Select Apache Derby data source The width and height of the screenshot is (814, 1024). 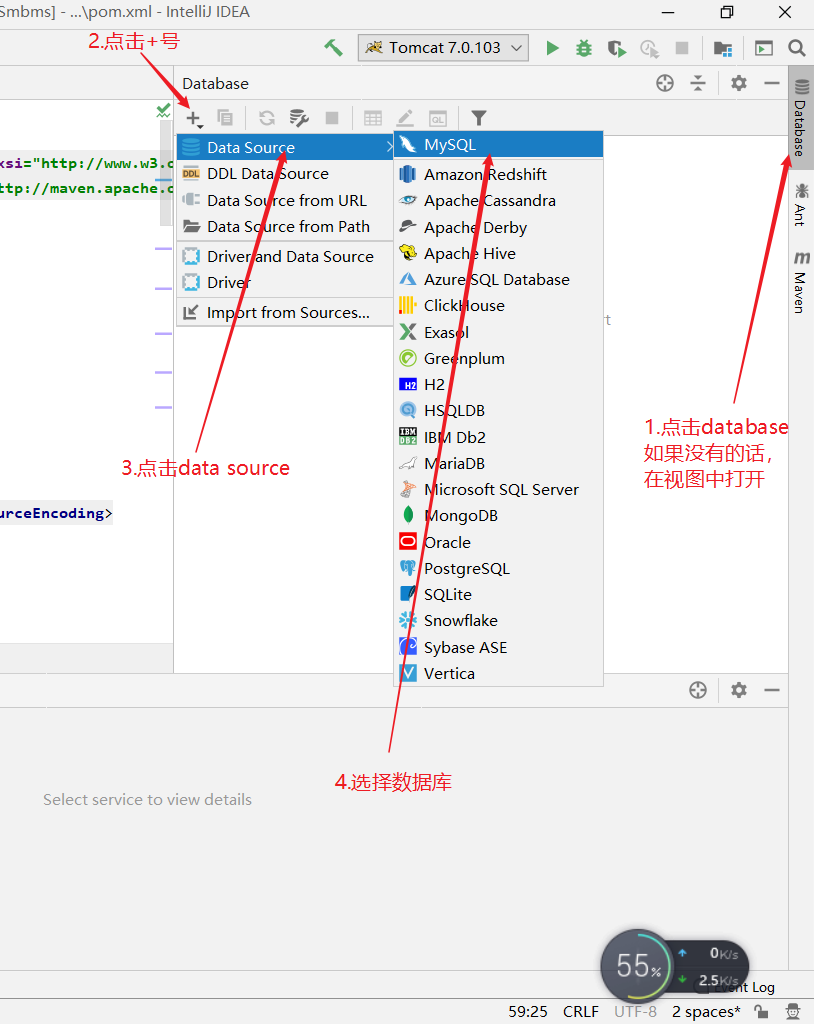tap(498, 227)
